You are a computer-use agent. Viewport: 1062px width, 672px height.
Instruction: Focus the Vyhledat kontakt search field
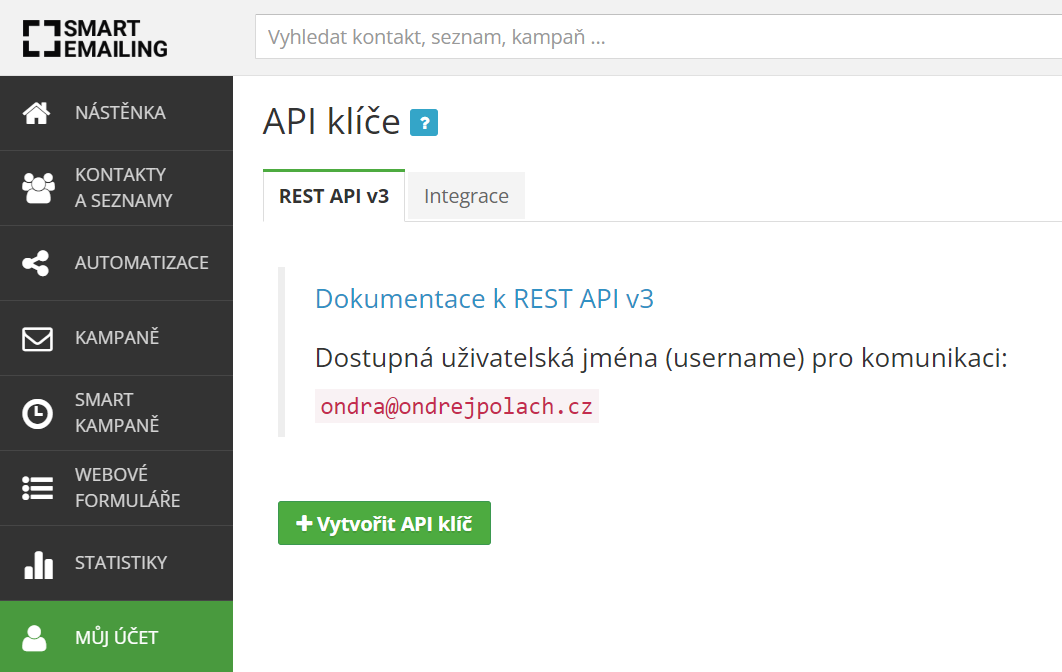pos(658,37)
